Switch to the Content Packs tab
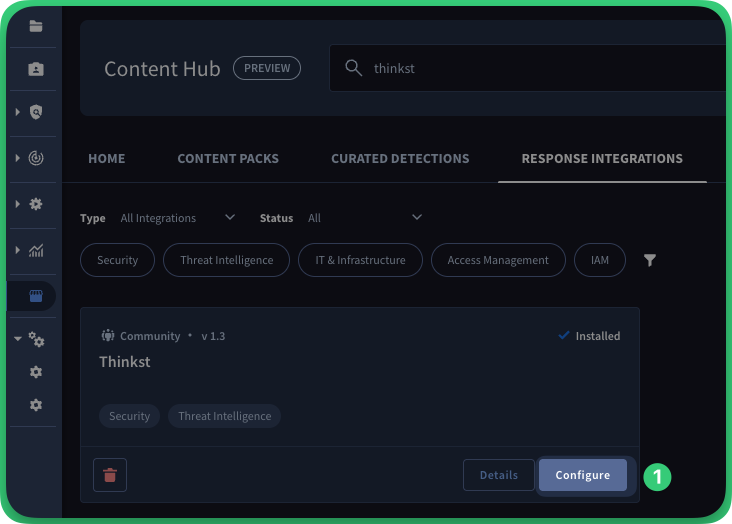The image size is (732, 524). coord(228,158)
